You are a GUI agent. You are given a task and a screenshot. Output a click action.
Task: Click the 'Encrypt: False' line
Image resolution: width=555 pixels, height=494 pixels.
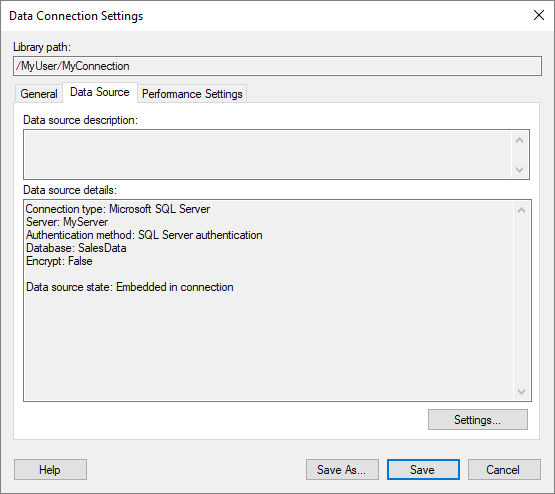pos(59,261)
